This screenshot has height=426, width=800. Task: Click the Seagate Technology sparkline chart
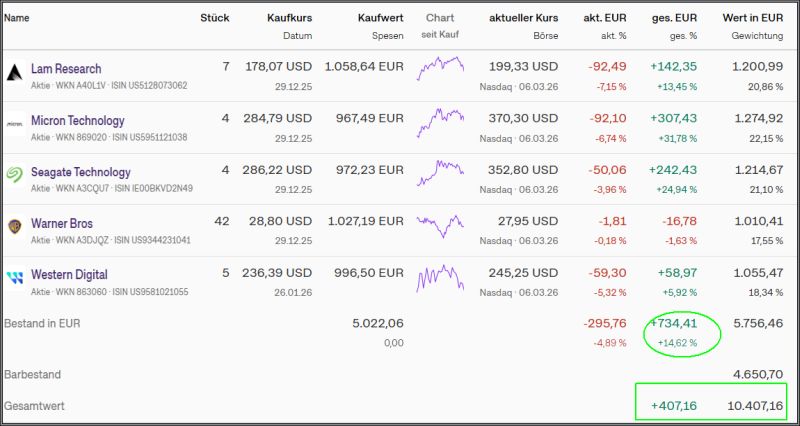440,172
